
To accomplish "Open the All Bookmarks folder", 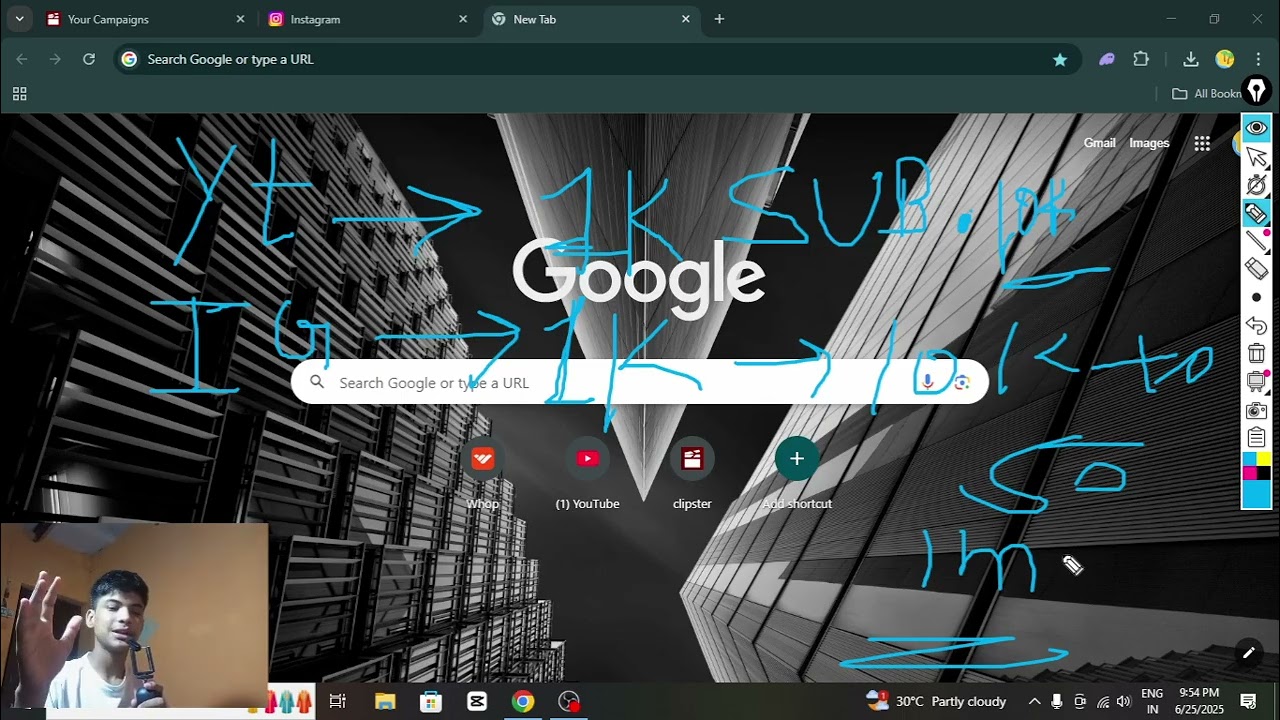I will pos(1206,93).
